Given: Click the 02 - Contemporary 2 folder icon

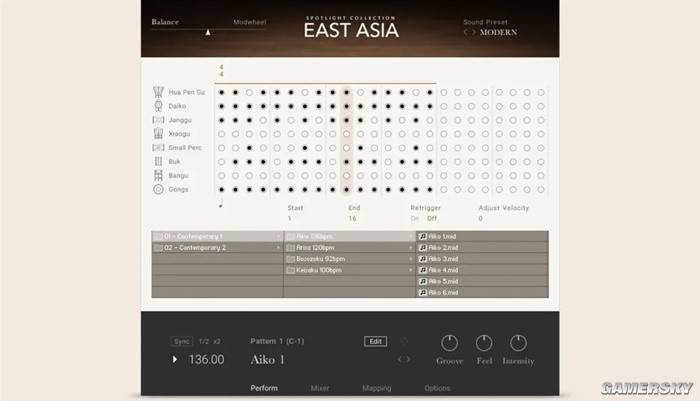Looking at the screenshot, I should [158, 247].
